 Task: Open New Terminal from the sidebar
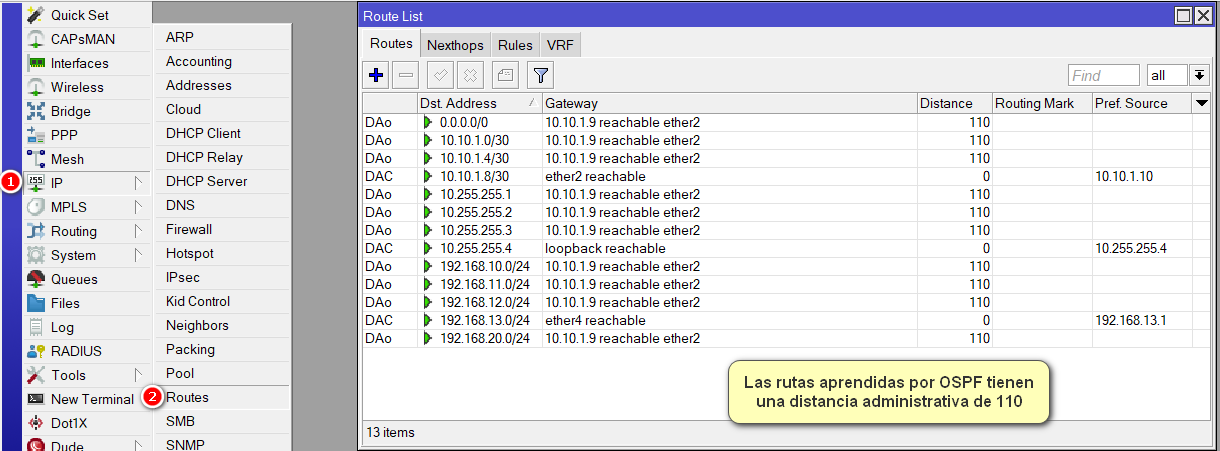(92, 399)
